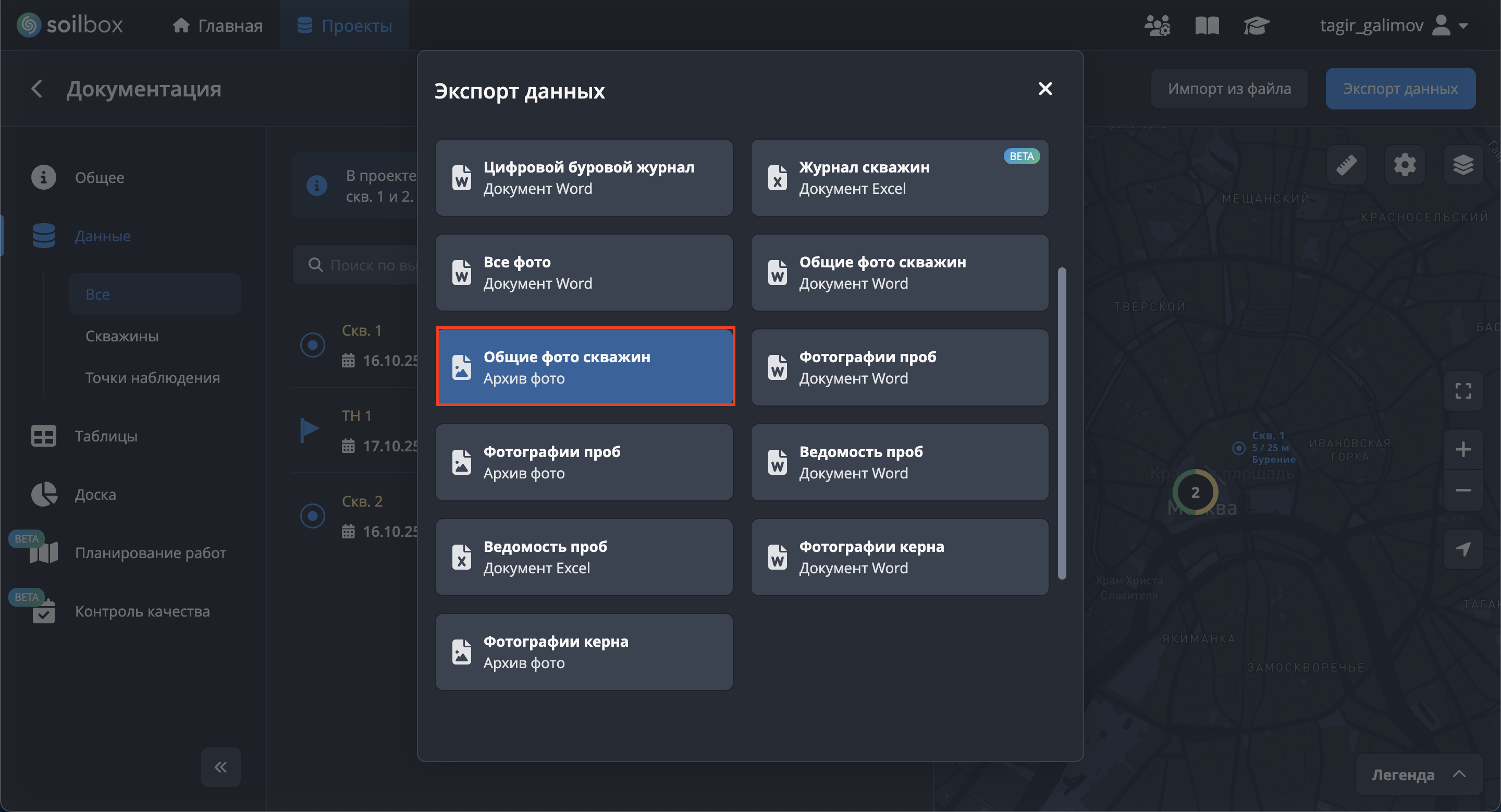Viewport: 1501px width, 812px height.
Task: Zoom in the map with plus button
Action: 1462,449
